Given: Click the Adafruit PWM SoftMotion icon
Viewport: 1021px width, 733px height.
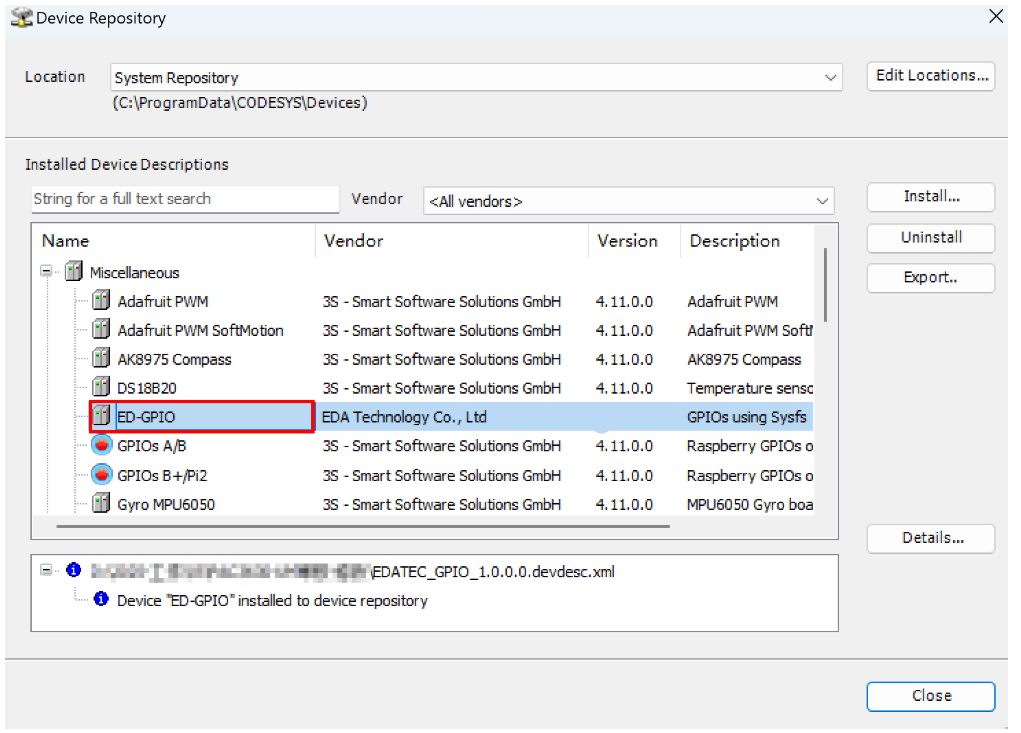Looking at the screenshot, I should [x=101, y=330].
